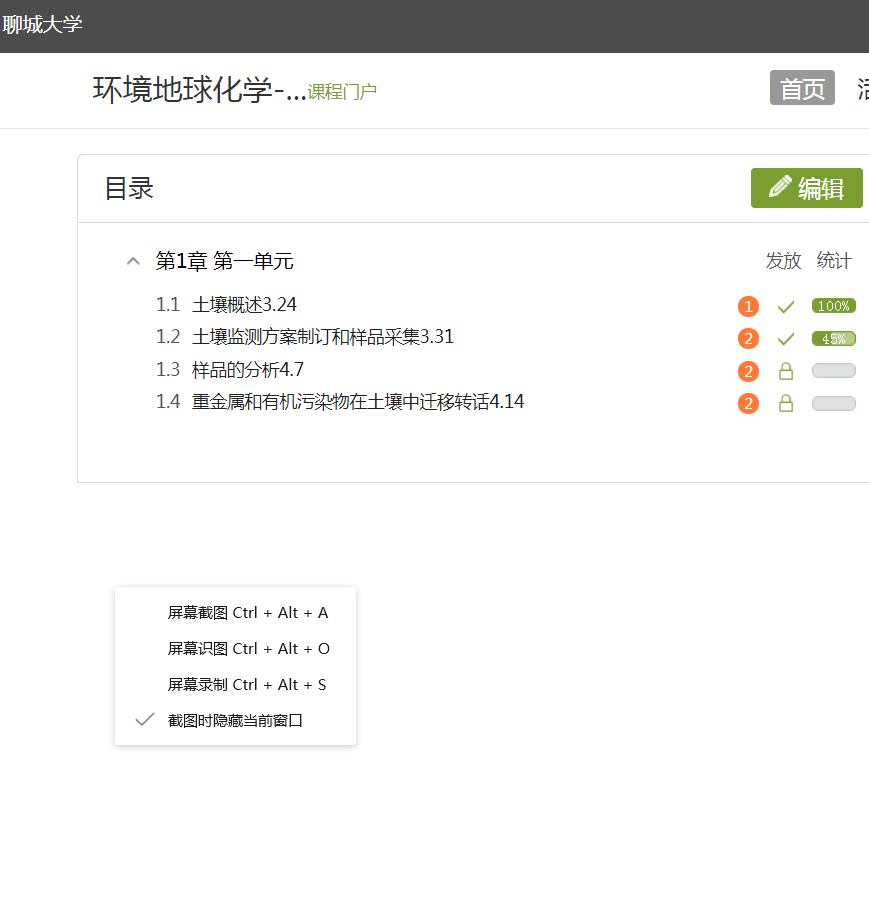Choose 屏幕识图 in the popup menu

[248, 648]
